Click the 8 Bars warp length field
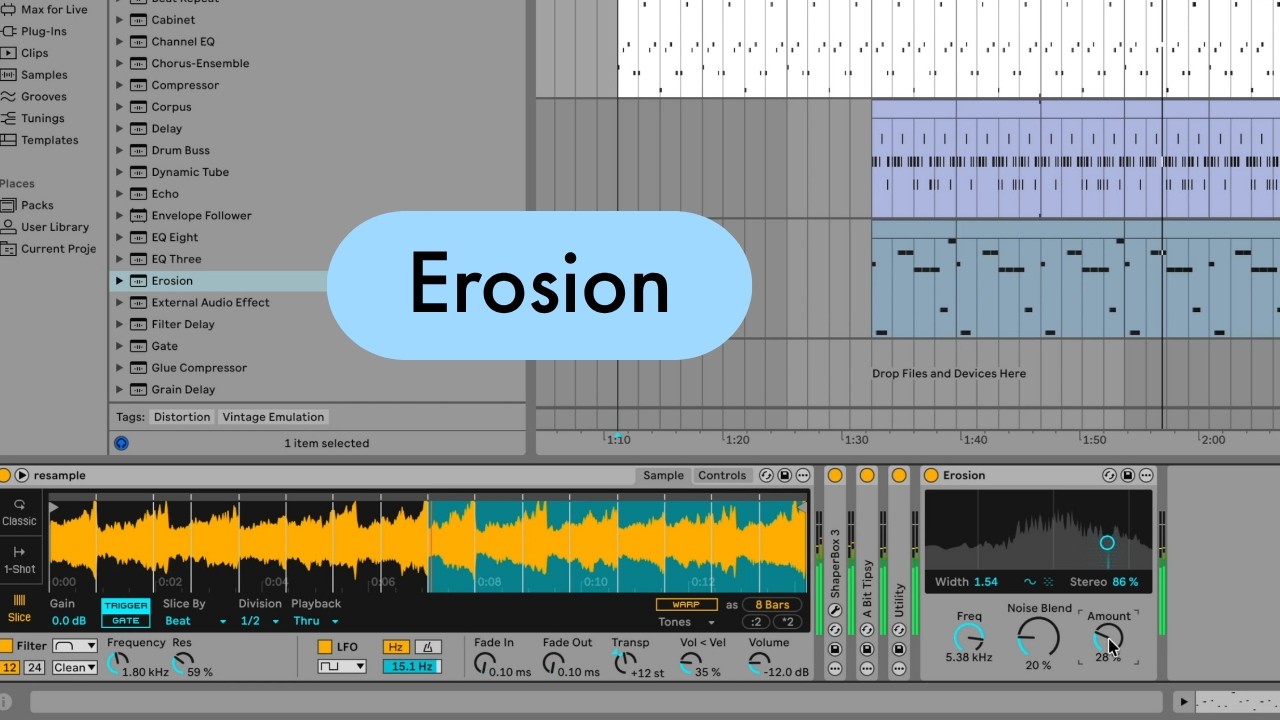Screen dimensions: 1280x720 coord(772,604)
